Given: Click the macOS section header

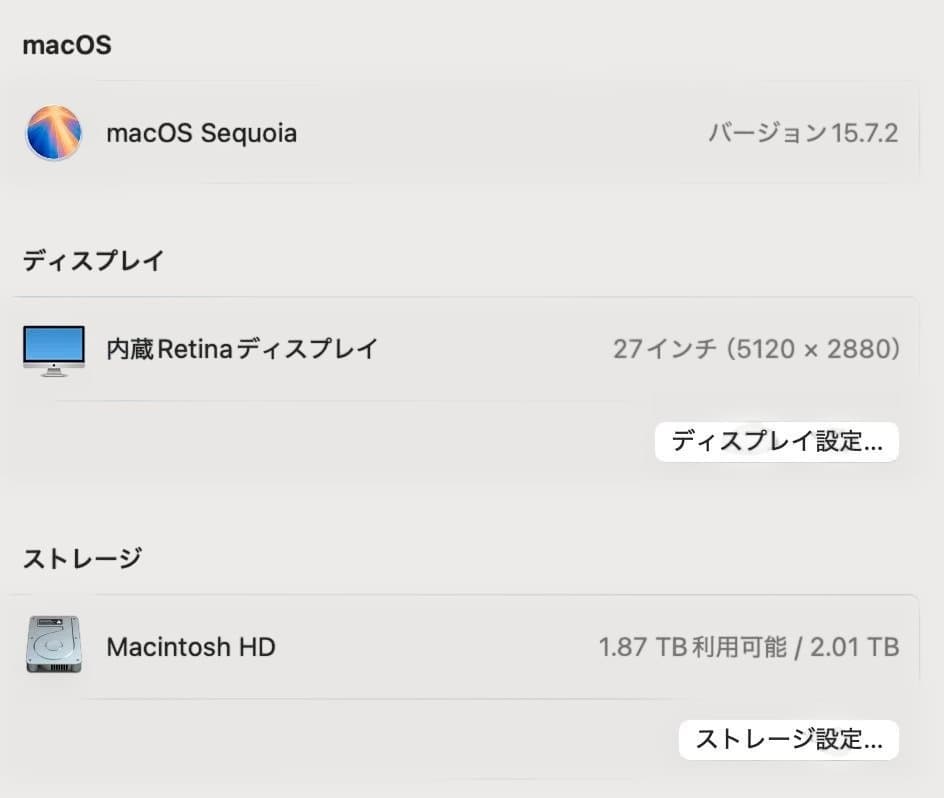Looking at the screenshot, I should pyautogui.click(x=66, y=44).
